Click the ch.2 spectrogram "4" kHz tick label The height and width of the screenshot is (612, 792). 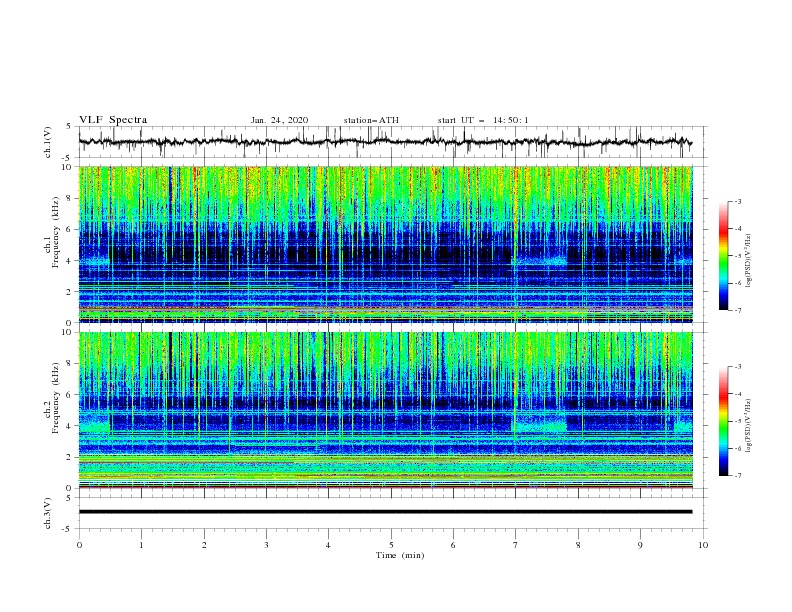pyautogui.click(x=70, y=426)
